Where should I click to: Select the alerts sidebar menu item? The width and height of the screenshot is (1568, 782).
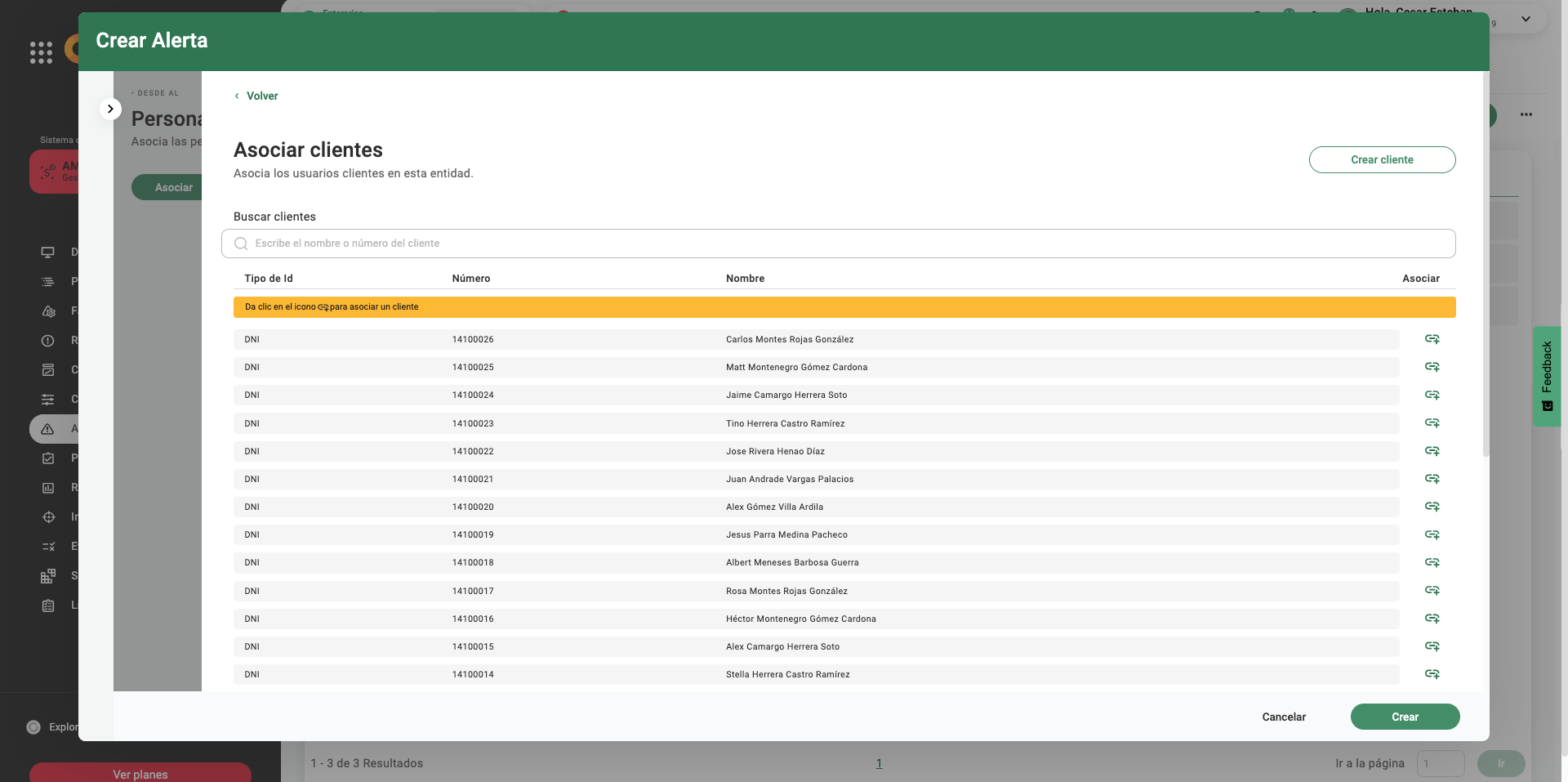click(x=49, y=429)
